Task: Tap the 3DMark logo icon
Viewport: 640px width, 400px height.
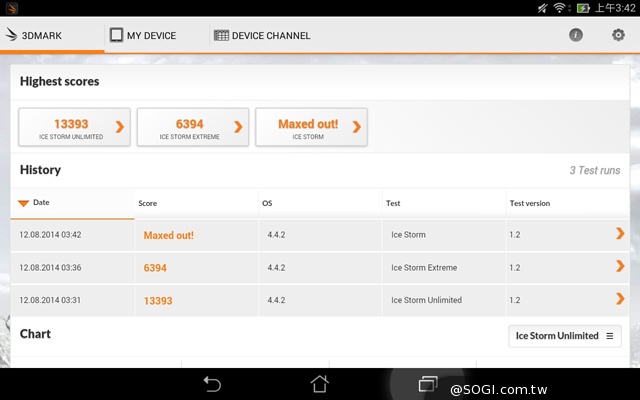Action: [13, 35]
